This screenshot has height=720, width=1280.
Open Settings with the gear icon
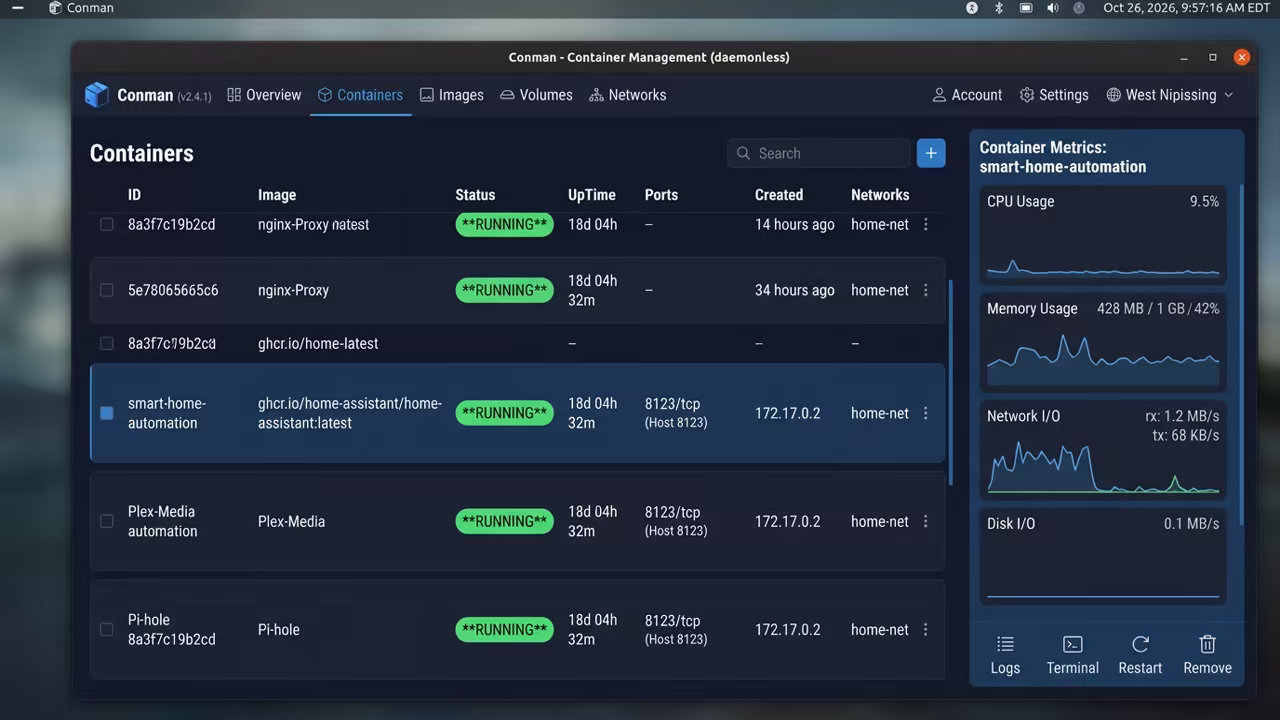[1054, 95]
